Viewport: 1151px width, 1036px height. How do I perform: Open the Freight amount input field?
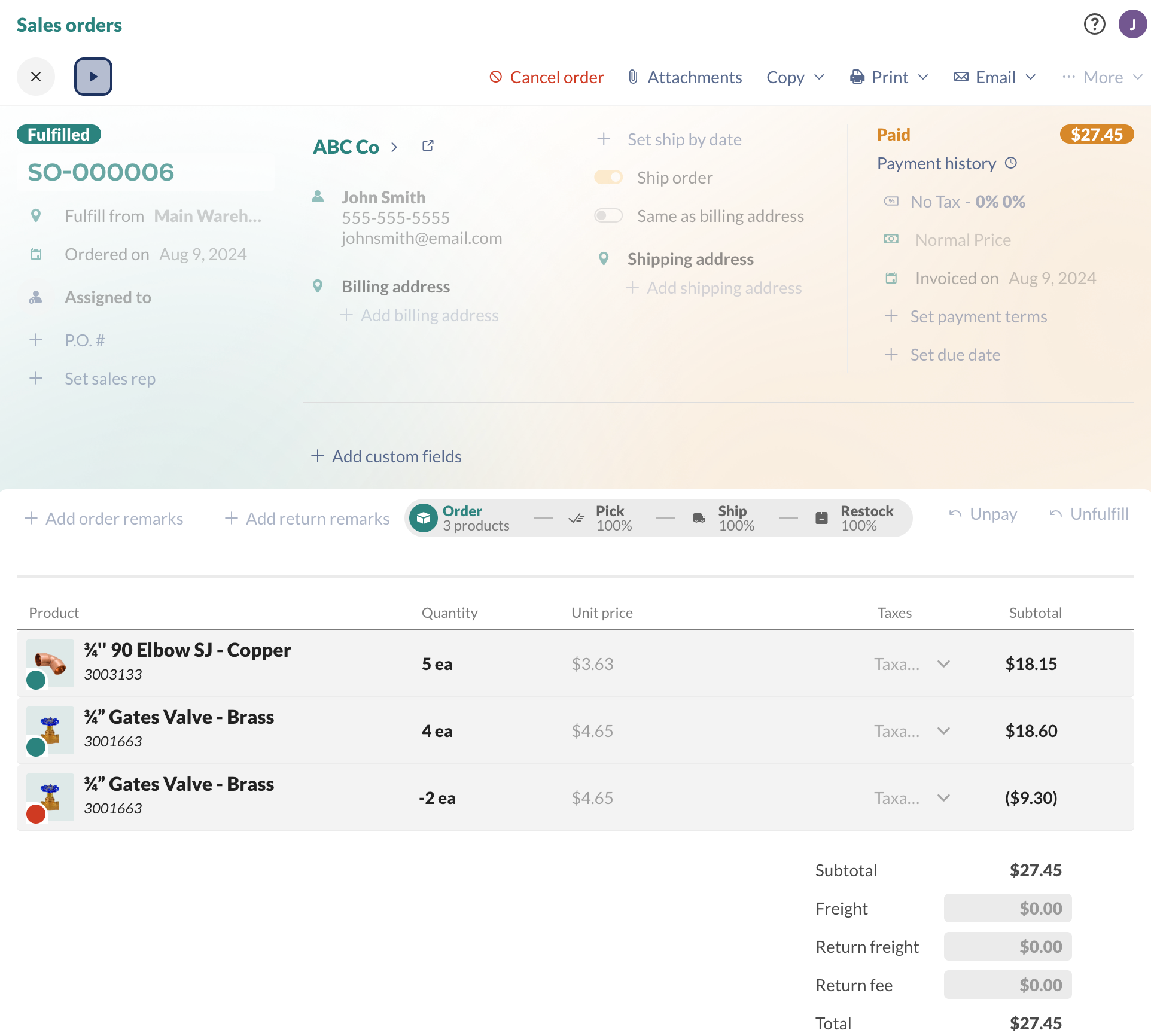(1007, 908)
